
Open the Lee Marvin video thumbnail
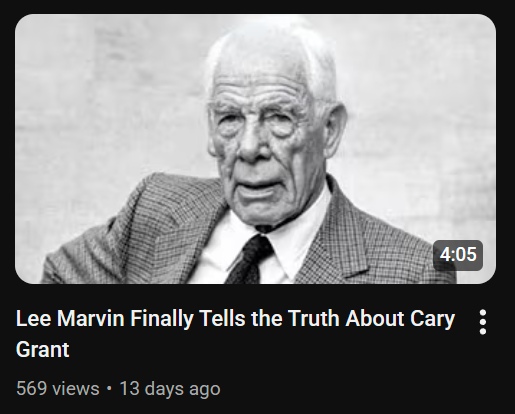click(255, 149)
